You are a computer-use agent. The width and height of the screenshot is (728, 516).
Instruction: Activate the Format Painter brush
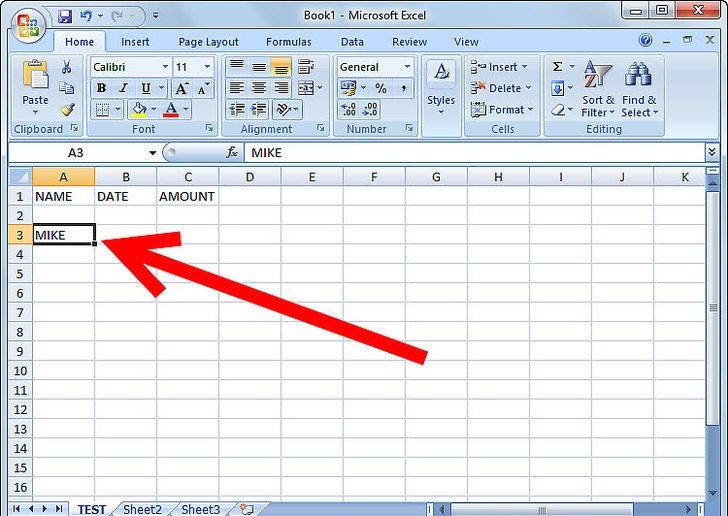click(67, 110)
